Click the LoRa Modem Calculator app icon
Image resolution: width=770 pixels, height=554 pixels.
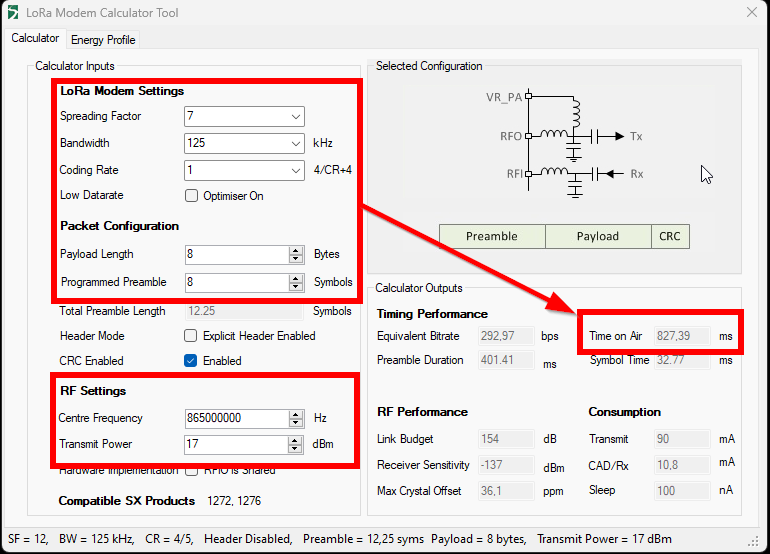click(13, 12)
